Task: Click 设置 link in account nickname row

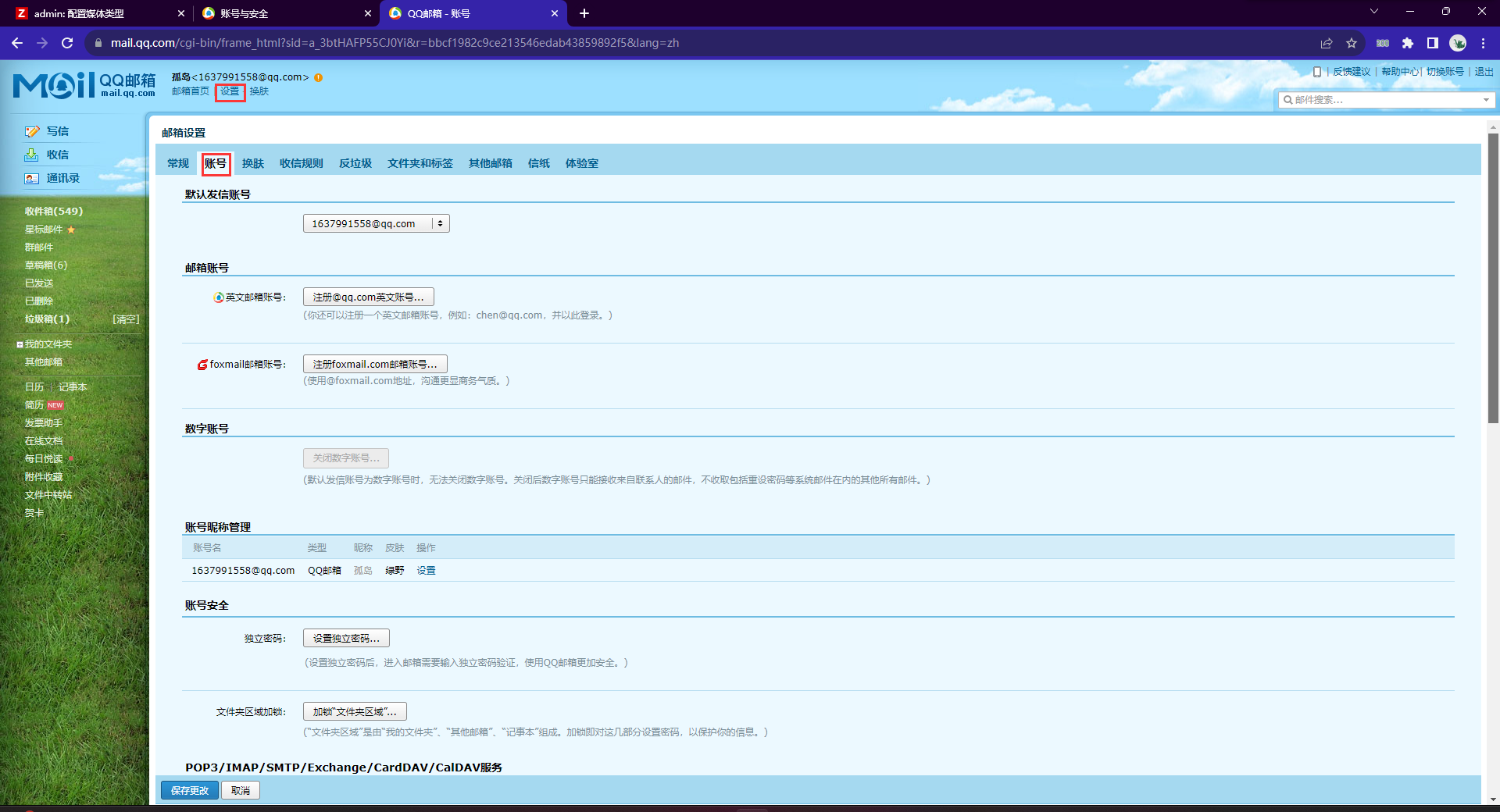Action: click(427, 571)
